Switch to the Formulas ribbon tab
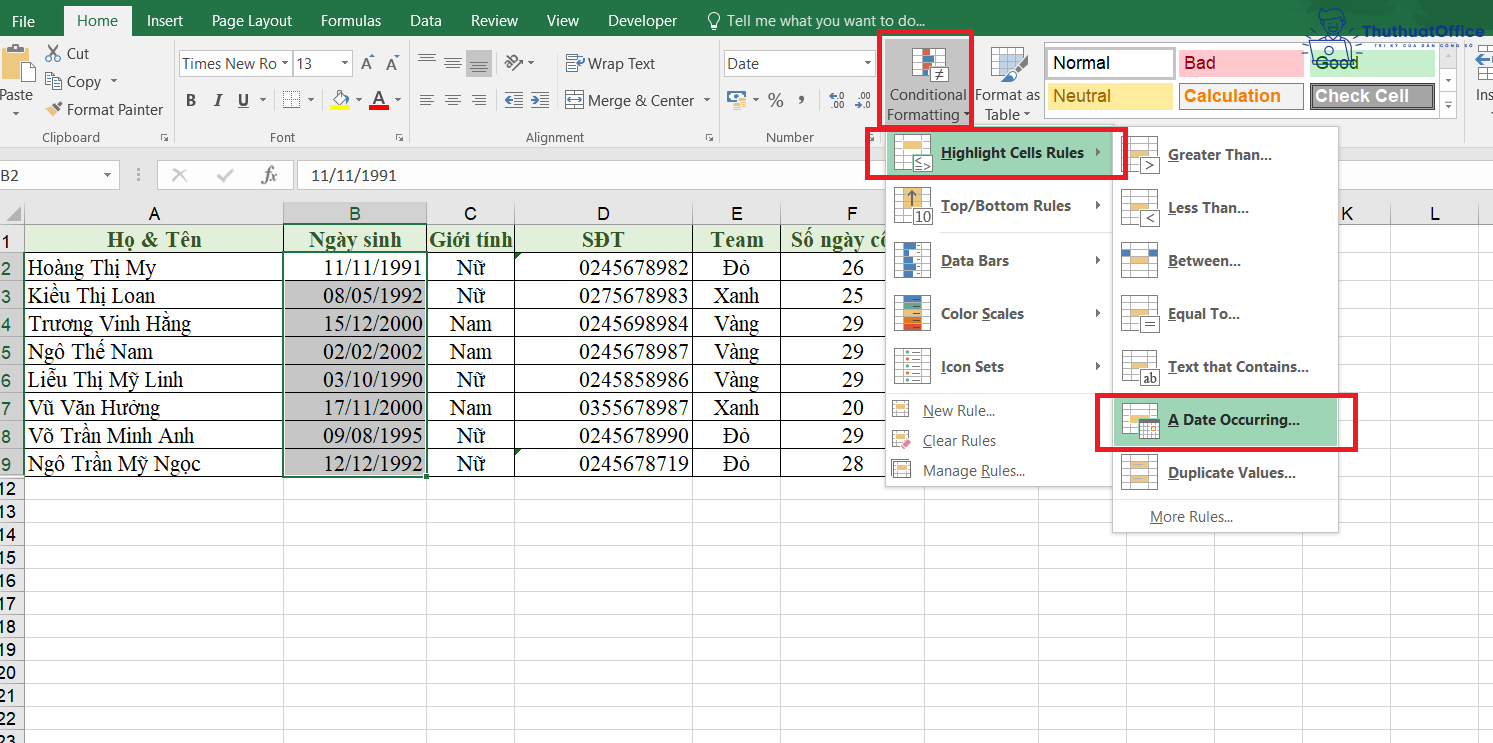 351,20
